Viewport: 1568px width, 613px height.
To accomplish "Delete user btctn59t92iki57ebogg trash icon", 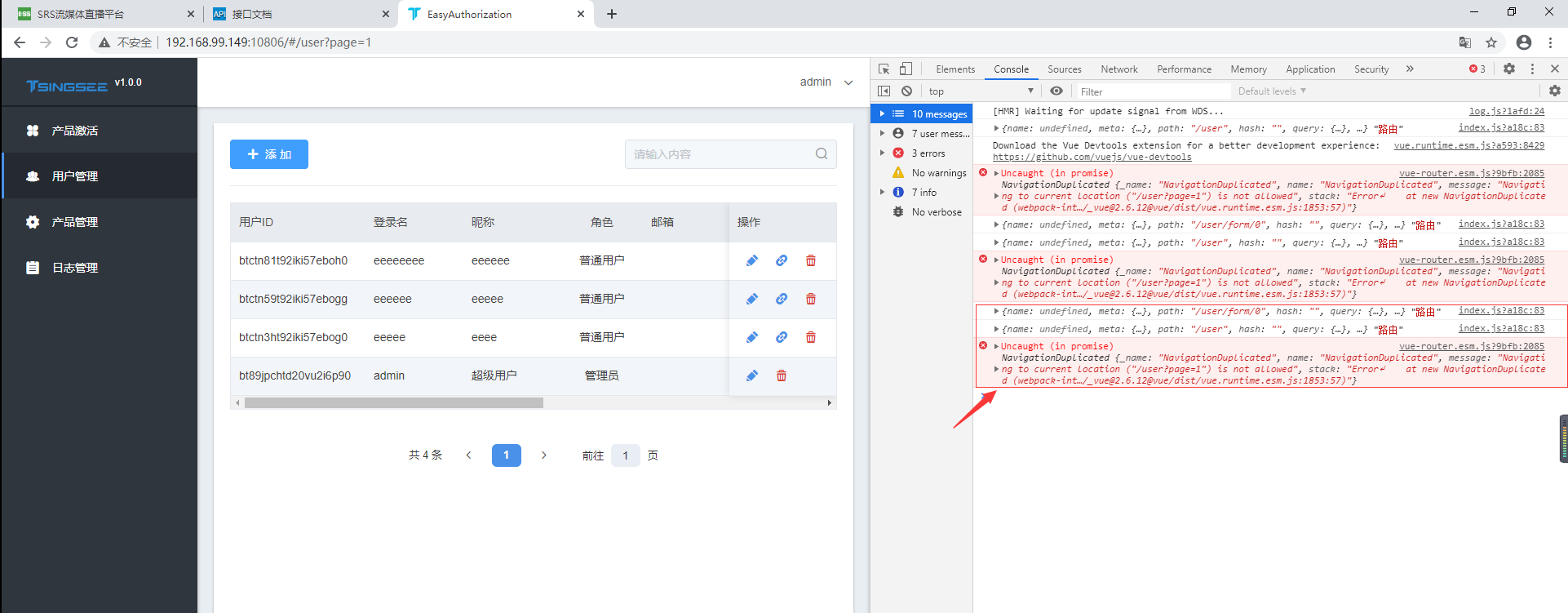I will [x=811, y=299].
